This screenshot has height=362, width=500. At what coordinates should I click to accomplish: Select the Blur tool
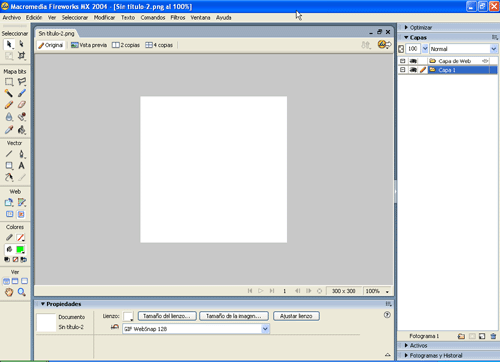coord(9,117)
